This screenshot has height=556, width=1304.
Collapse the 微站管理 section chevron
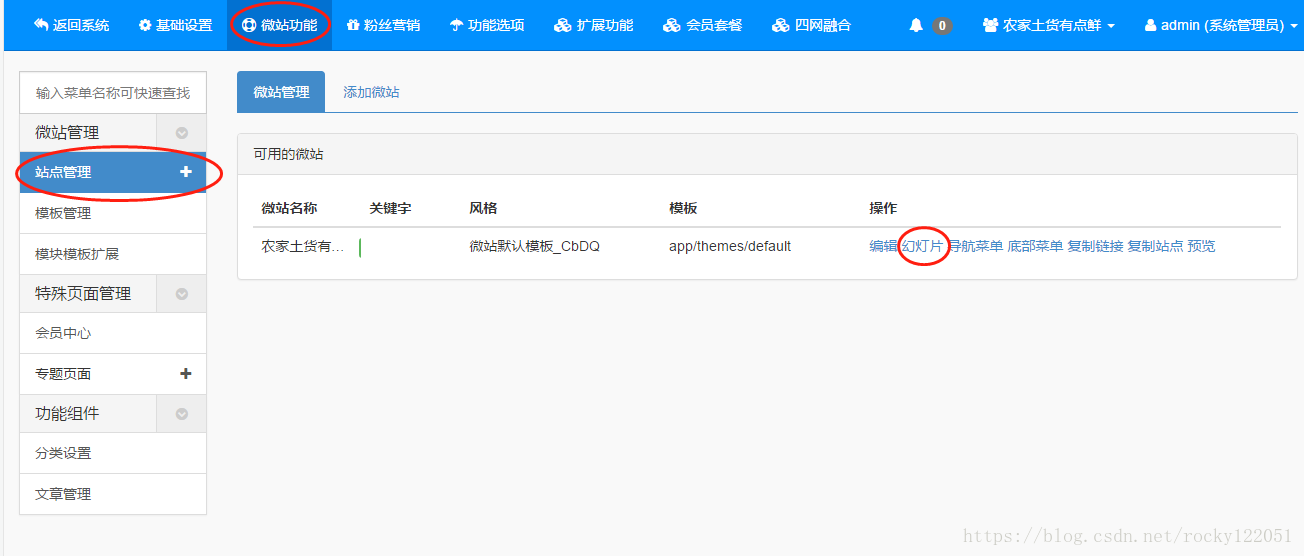(x=182, y=132)
